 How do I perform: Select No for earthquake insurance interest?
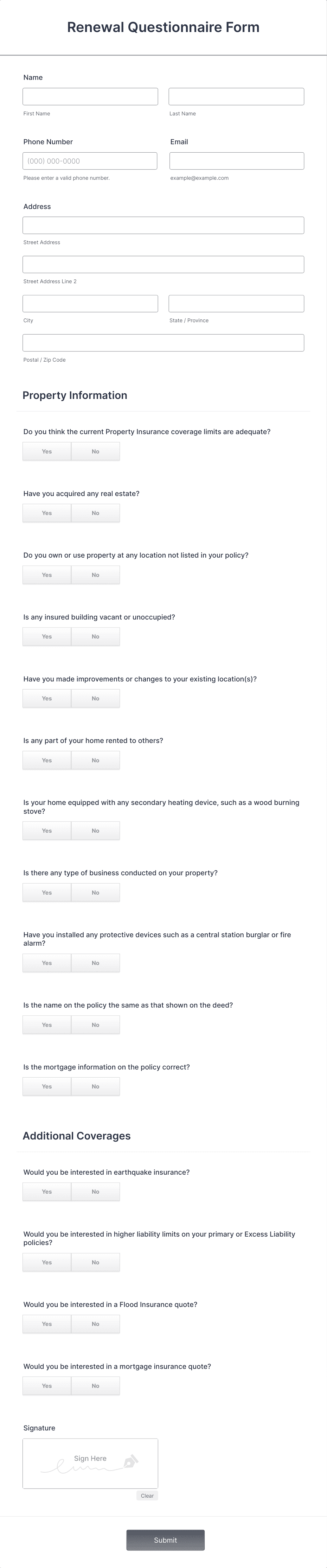point(95,1191)
